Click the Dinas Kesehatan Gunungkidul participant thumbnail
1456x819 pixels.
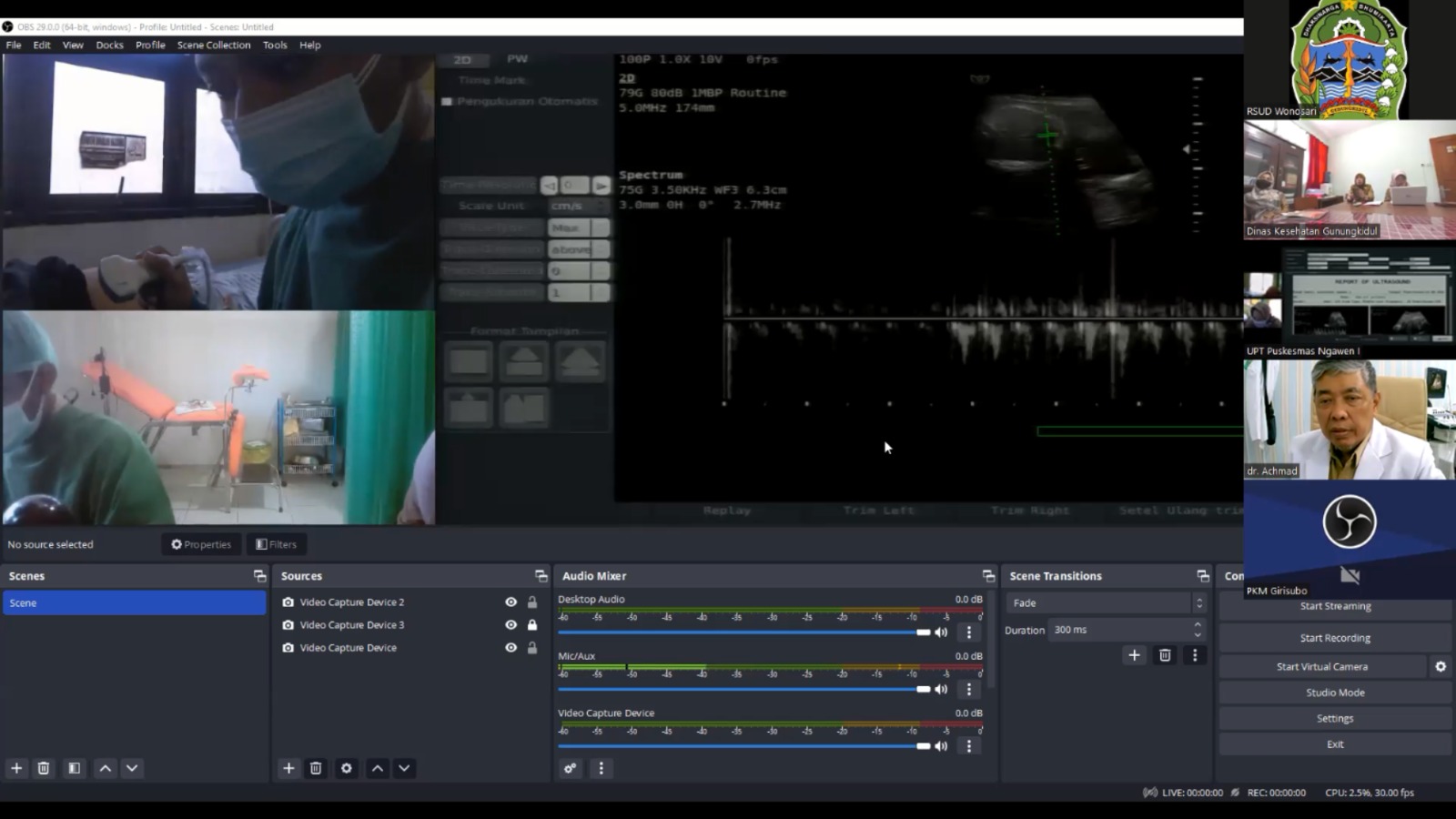(1350, 180)
